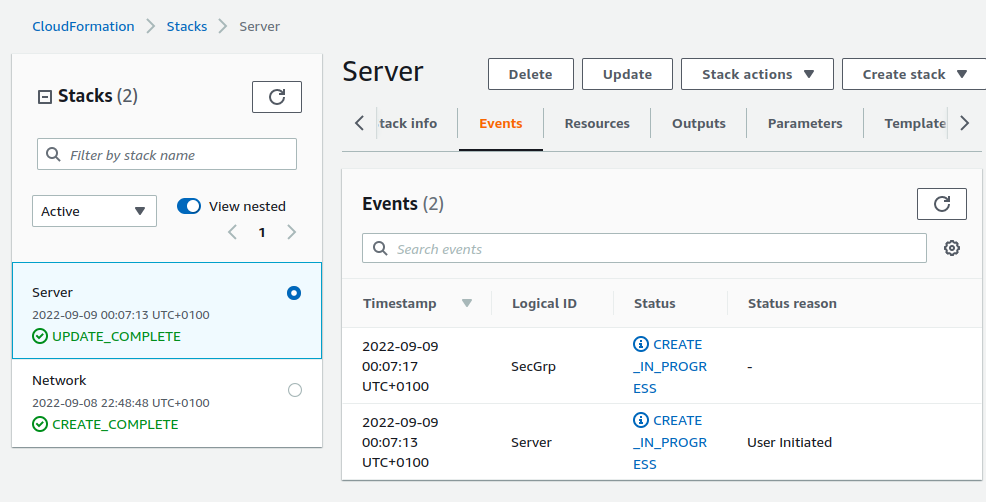Open CloudFormation breadcrumb link
Viewport: 986px width, 502px height.
tap(83, 26)
